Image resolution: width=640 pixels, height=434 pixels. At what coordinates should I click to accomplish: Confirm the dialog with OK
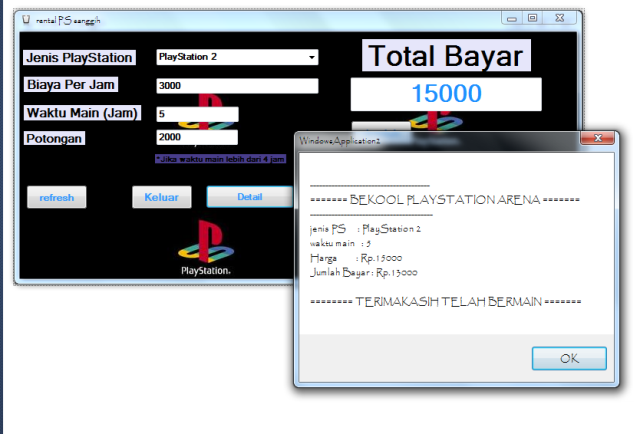(x=569, y=358)
